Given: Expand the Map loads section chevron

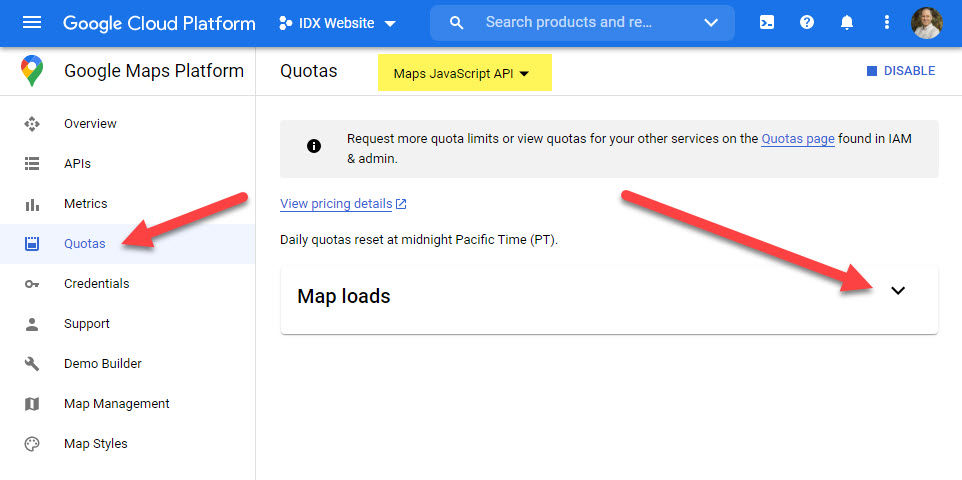Looking at the screenshot, I should 898,290.
